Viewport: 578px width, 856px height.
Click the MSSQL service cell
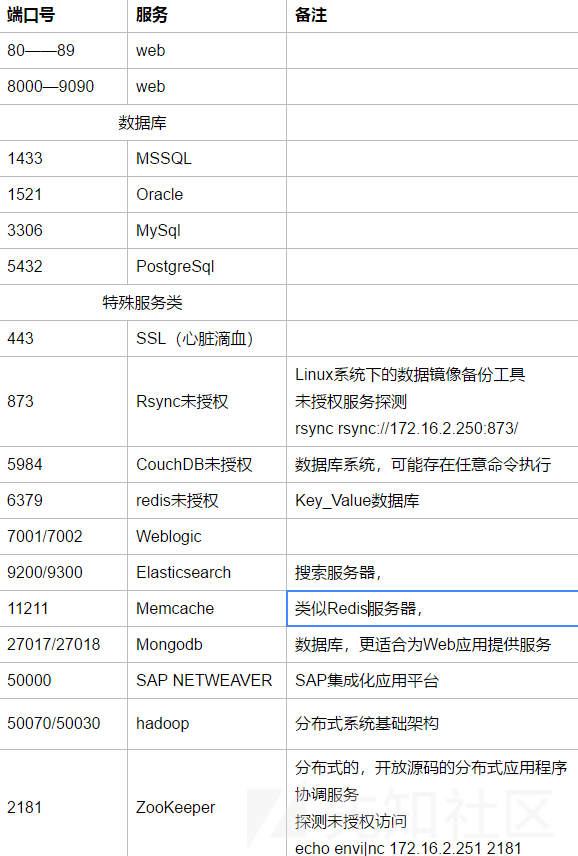(207, 158)
